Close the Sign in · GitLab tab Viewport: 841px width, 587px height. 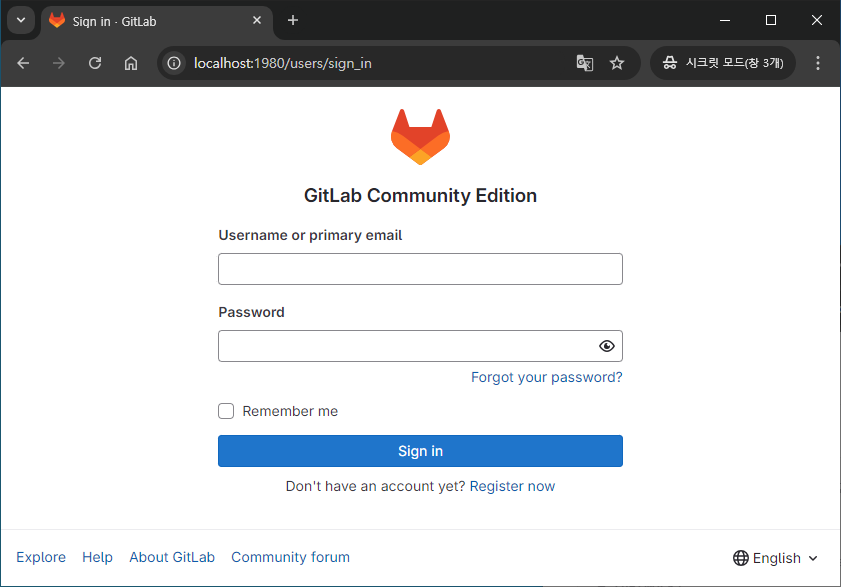coord(257,20)
